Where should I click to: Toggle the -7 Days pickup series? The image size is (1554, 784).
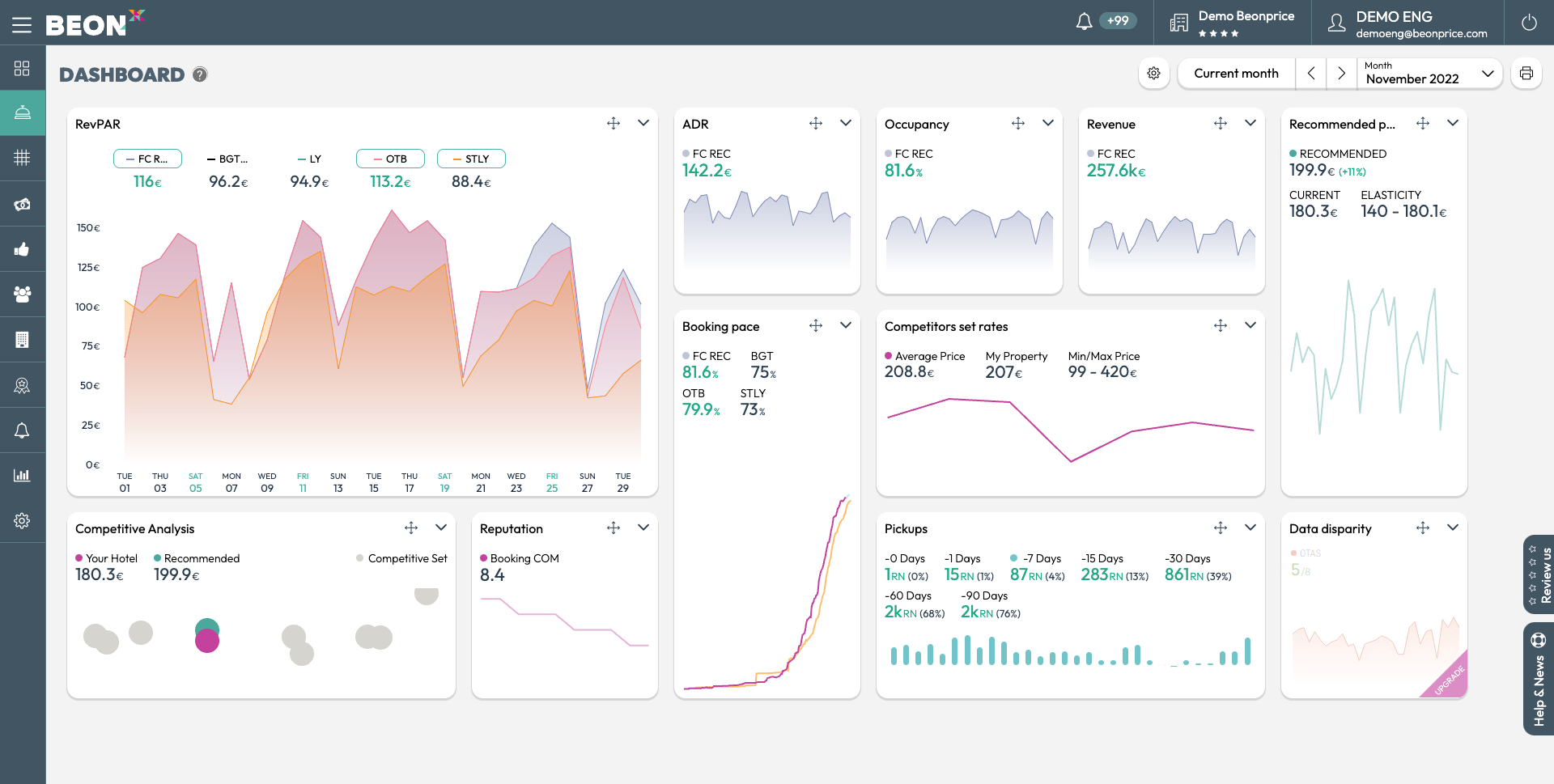[1036, 558]
